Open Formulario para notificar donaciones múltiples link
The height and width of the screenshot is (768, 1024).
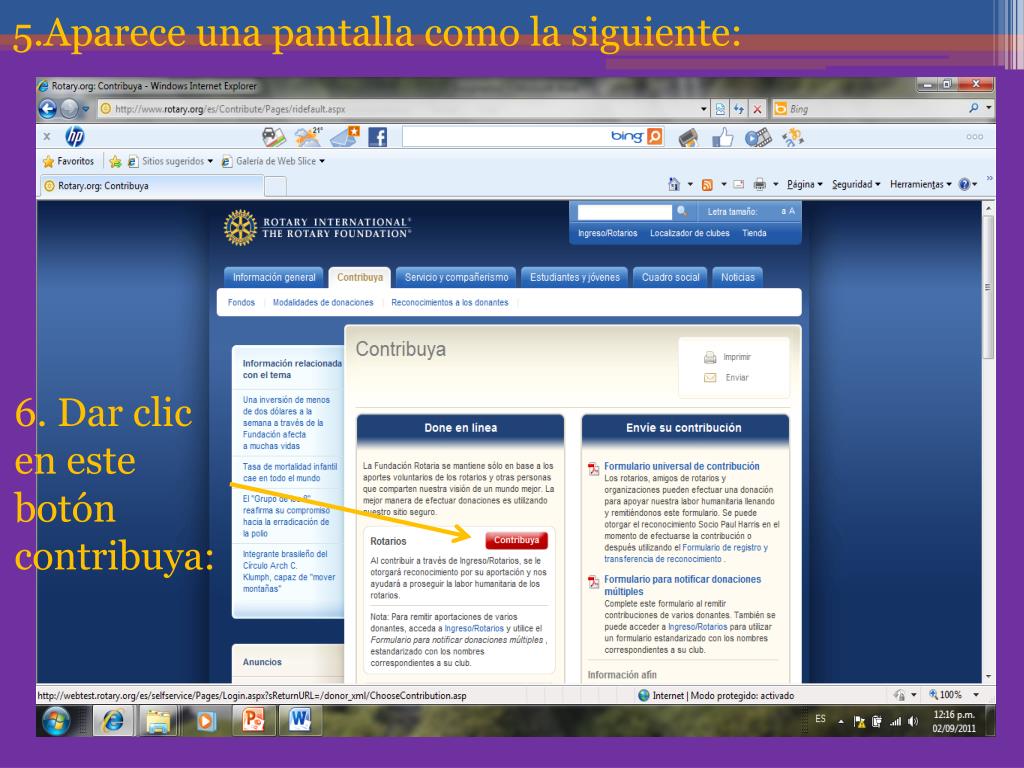682,585
